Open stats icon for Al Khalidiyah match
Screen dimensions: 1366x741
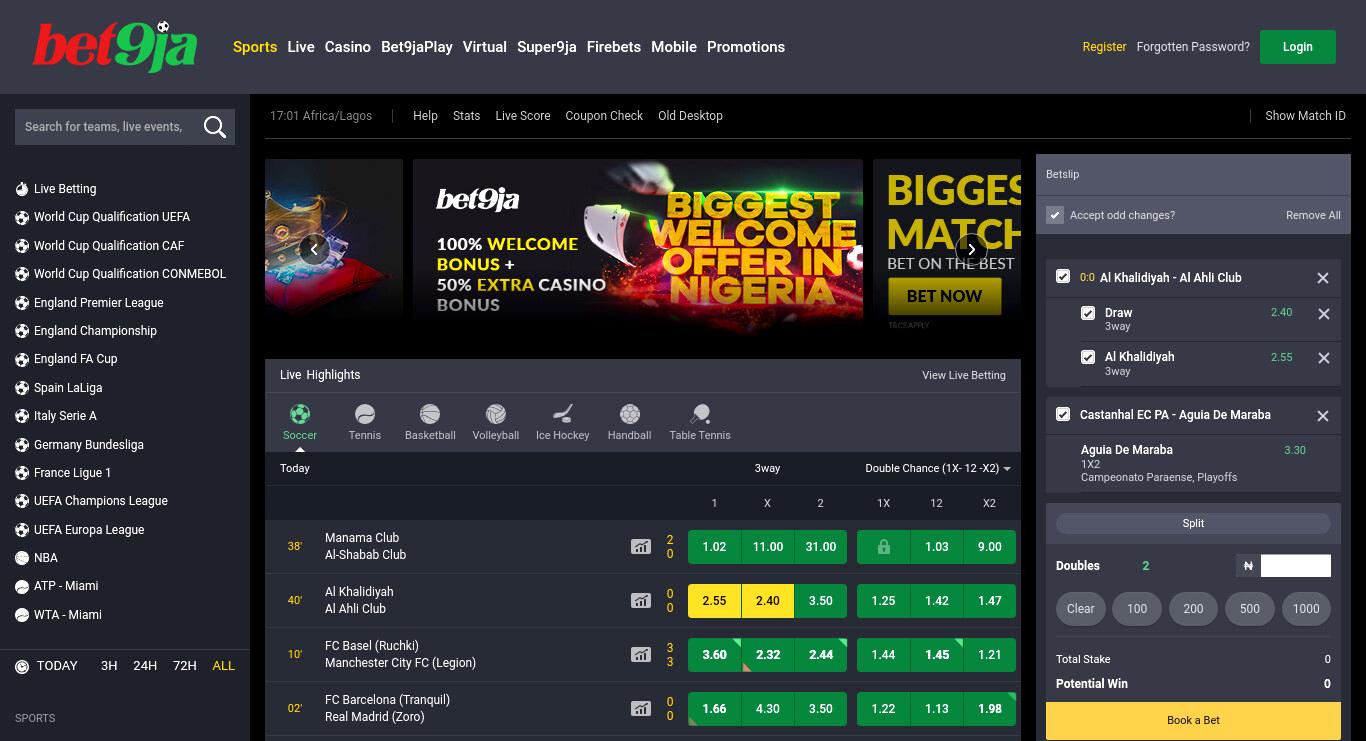(640, 601)
